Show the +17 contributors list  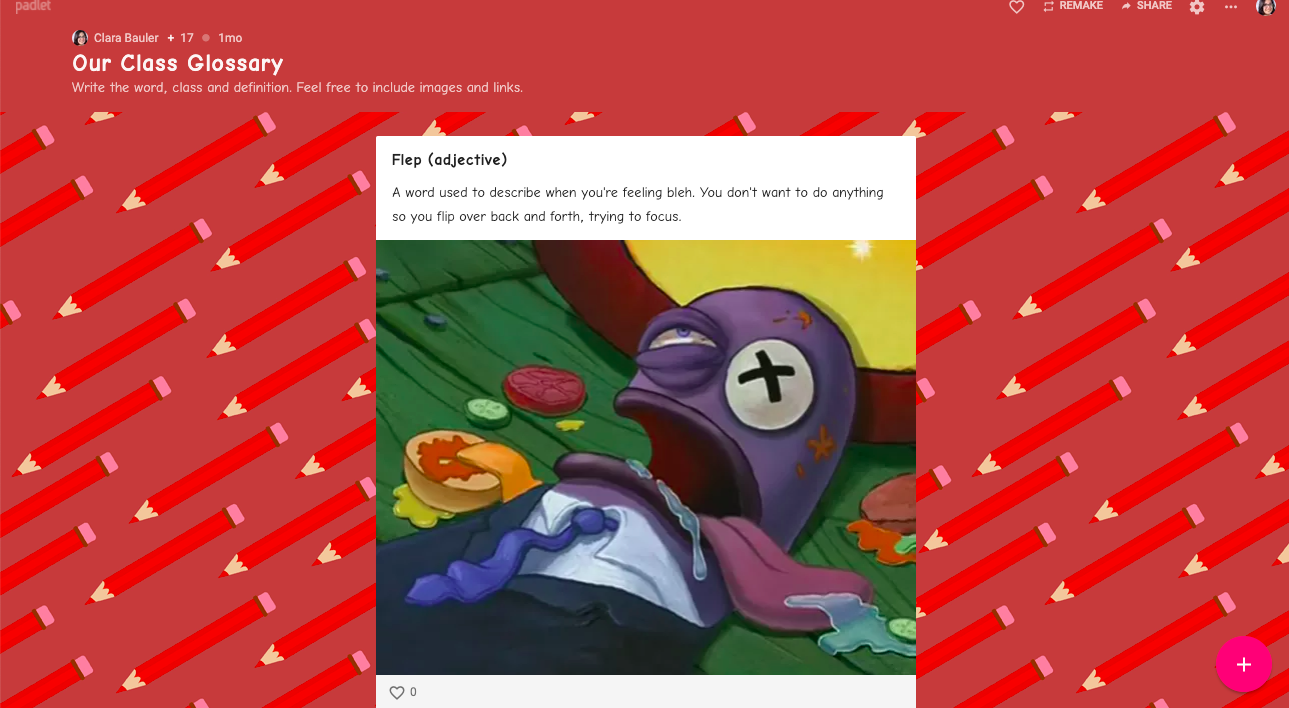point(181,38)
